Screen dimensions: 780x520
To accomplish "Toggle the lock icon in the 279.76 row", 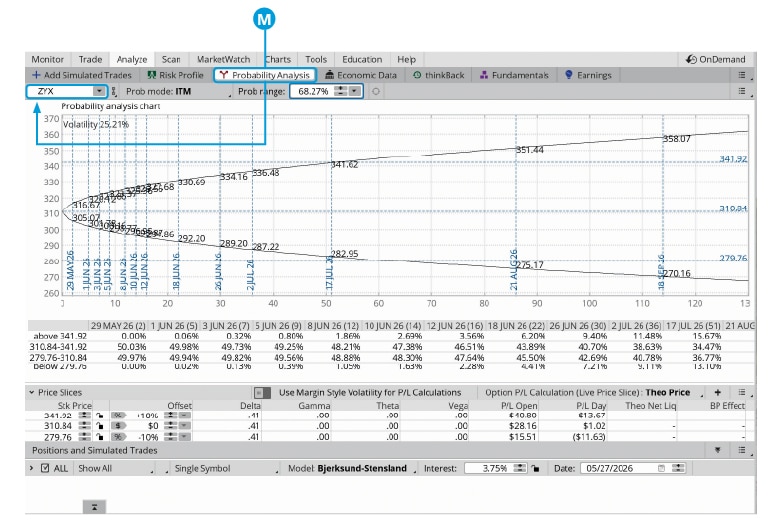I will [x=100, y=437].
